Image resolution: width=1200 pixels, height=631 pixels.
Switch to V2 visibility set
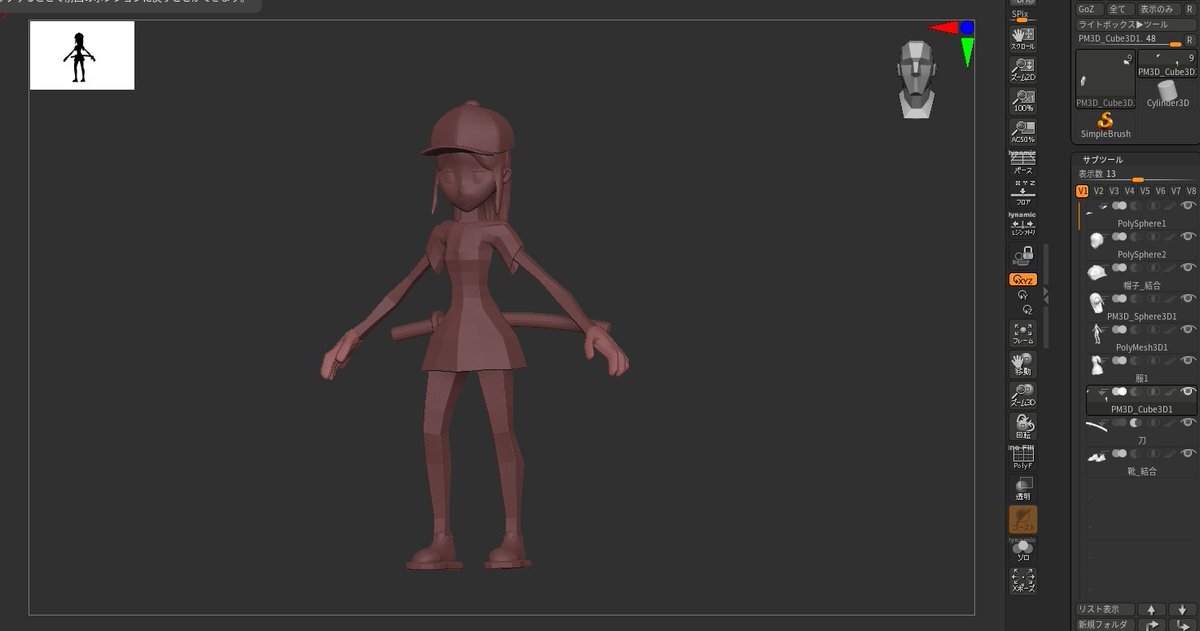tap(1099, 191)
